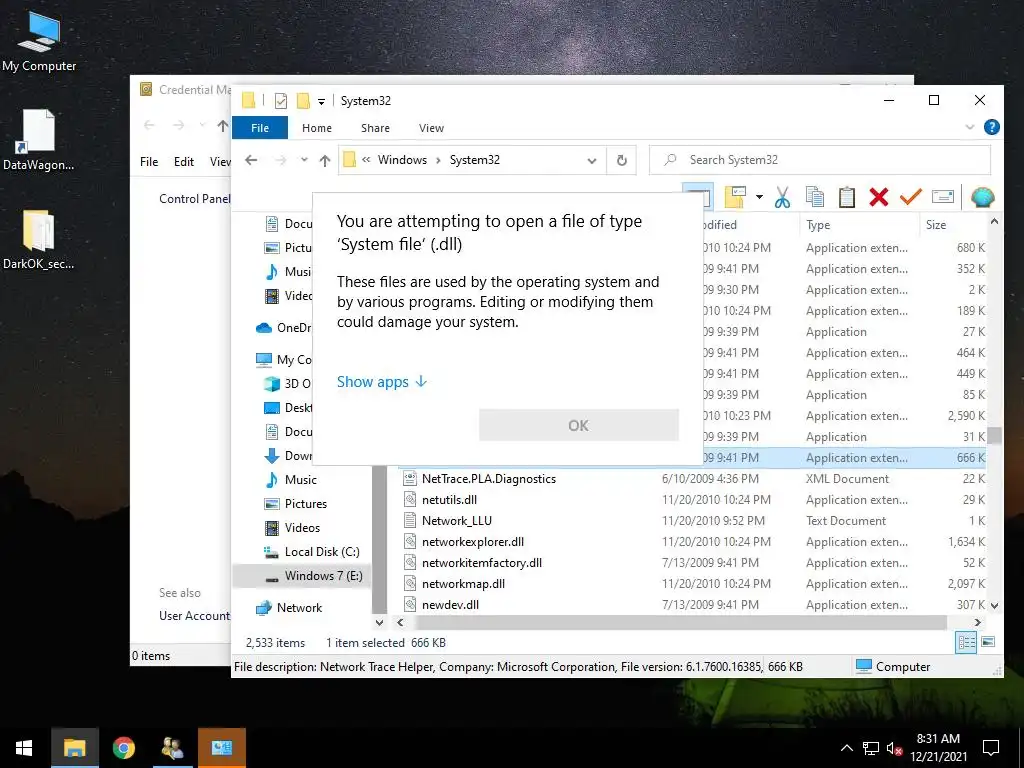The height and width of the screenshot is (768, 1024).
Task: Click File Explorer icon in taskbar
Action: click(x=74, y=748)
